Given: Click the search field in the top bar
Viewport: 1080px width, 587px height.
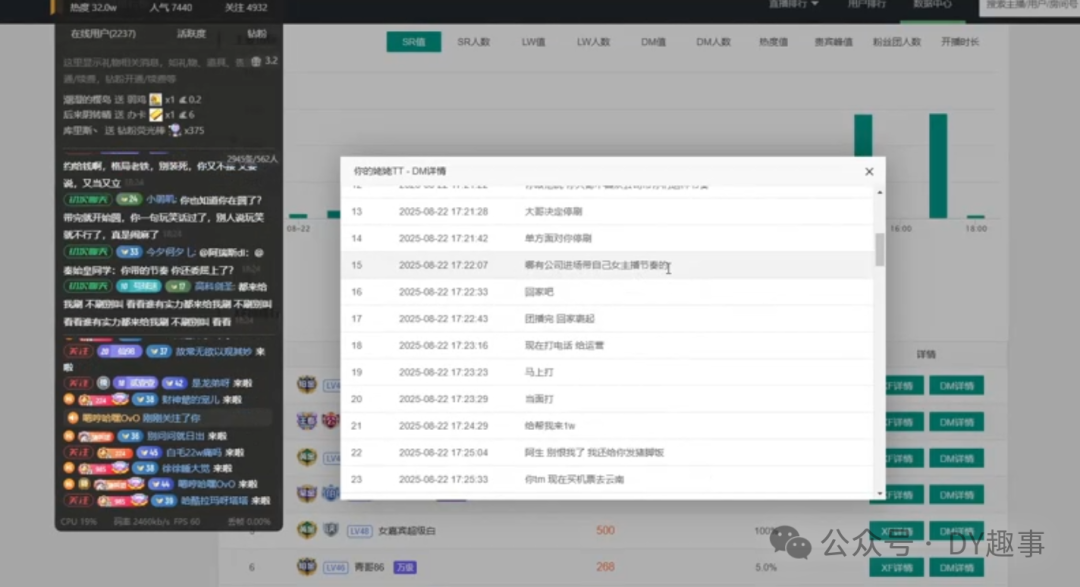Looking at the screenshot, I should pyautogui.click(x=1030, y=6).
